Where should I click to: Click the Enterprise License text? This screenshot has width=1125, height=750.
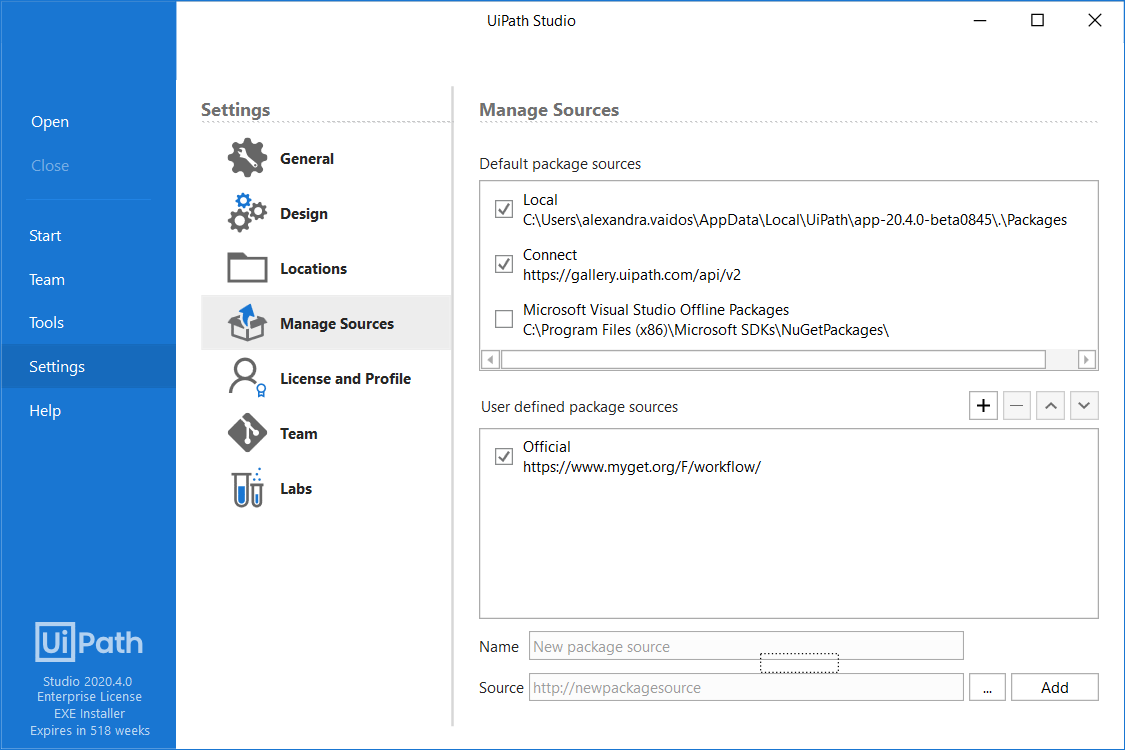pyautogui.click(x=89, y=697)
